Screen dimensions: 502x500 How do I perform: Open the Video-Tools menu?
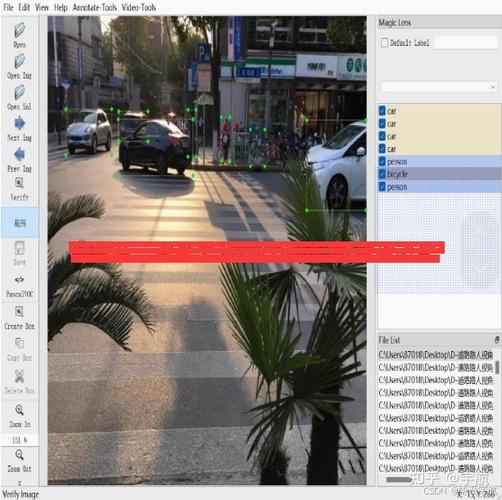pos(139,7)
